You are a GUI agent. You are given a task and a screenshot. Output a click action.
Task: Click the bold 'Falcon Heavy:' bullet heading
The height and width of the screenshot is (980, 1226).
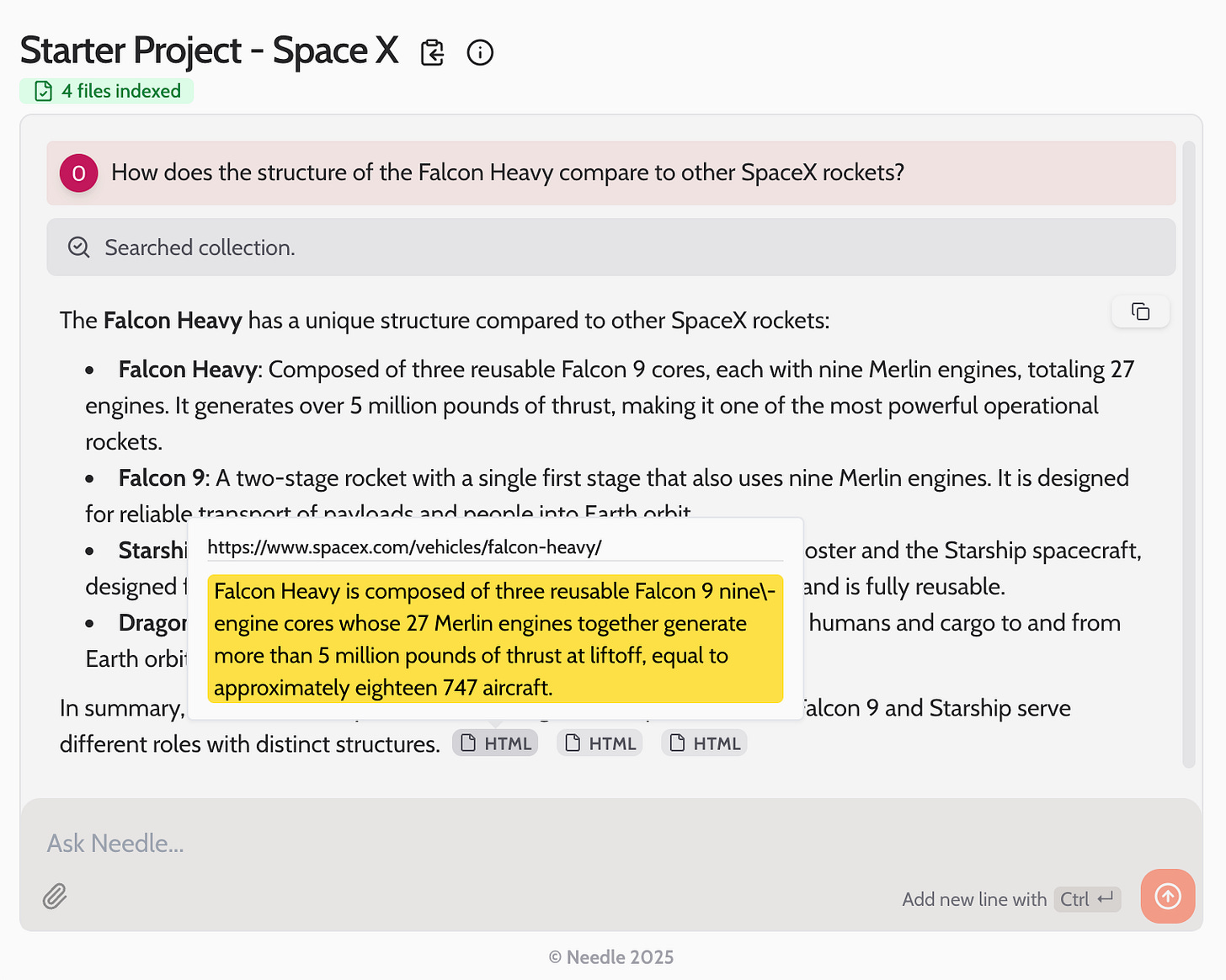190,370
